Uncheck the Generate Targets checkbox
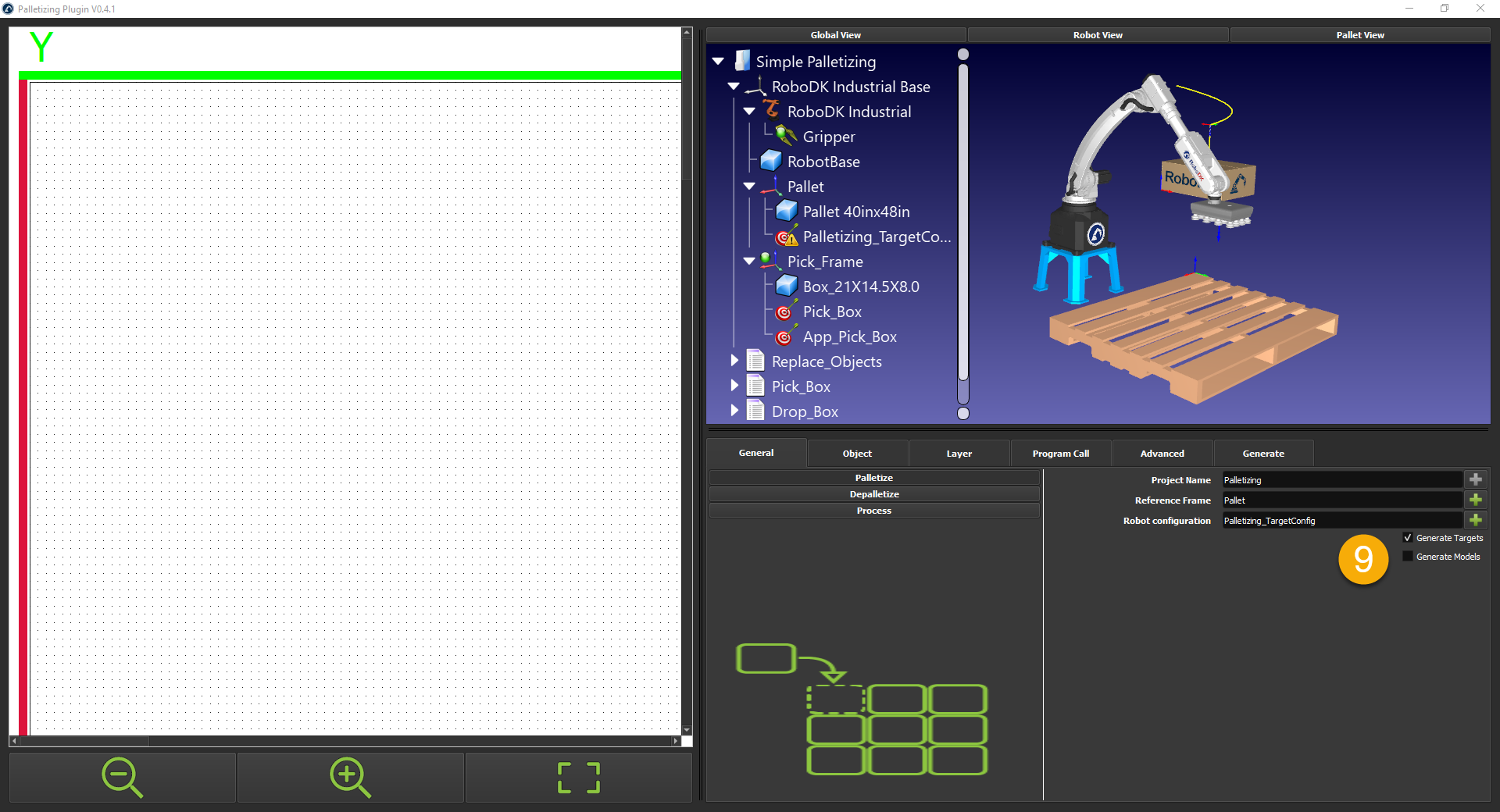1500x812 pixels. 1408,538
